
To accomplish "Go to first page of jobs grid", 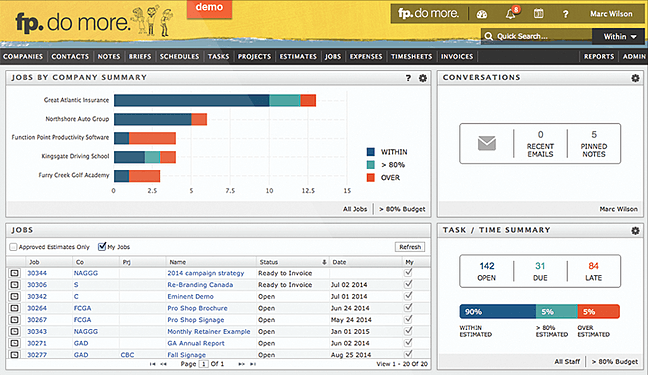I will (x=152, y=364).
